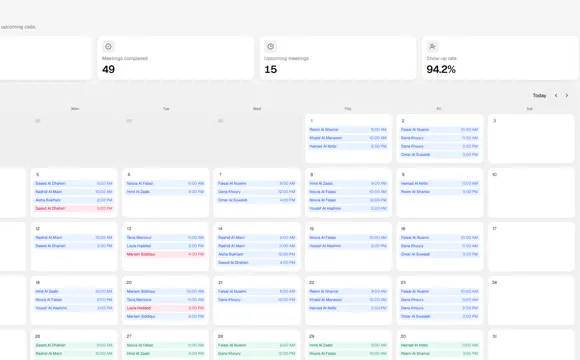Open Dana Khoury 2:00 PM on day 2
The width and height of the screenshot is (580, 360).
click(x=439, y=146)
